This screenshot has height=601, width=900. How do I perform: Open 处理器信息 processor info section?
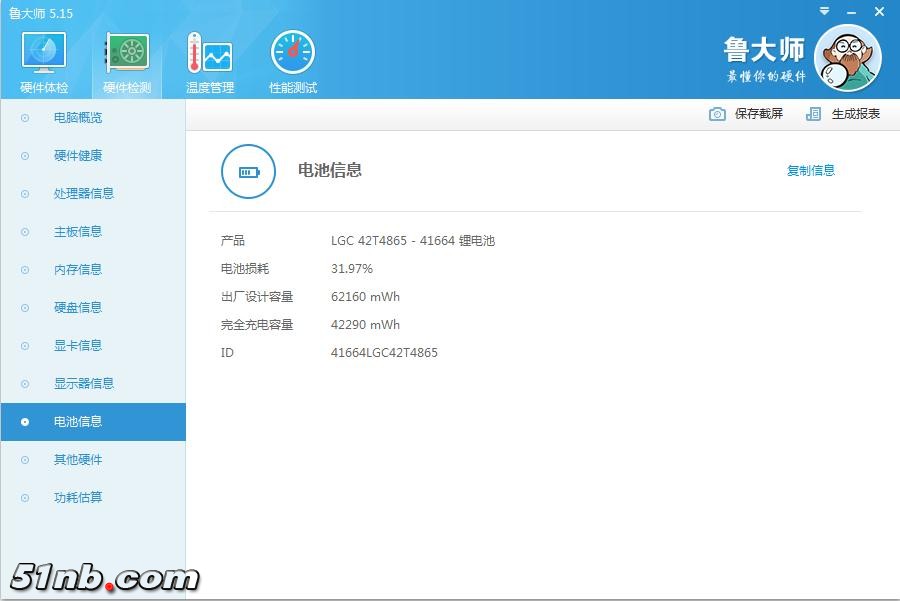(x=84, y=194)
